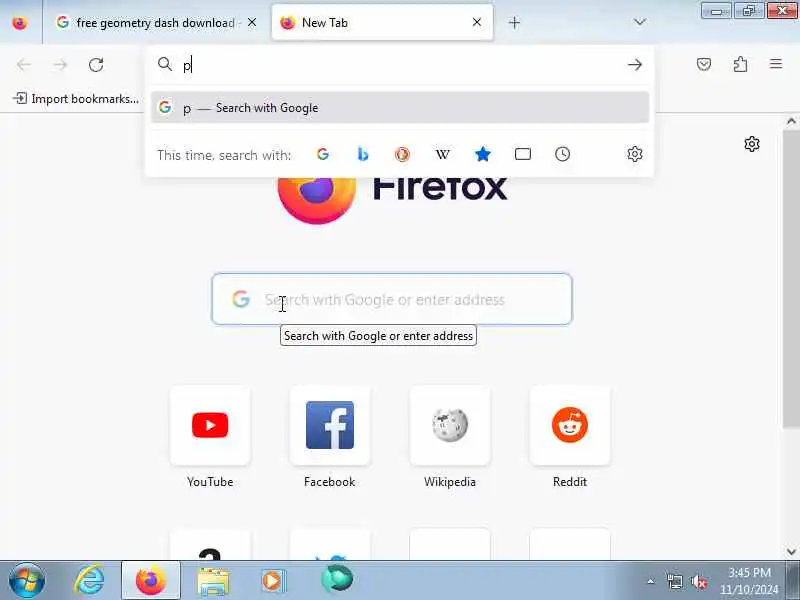The height and width of the screenshot is (600, 800).
Task: Show hidden system tray icons
Action: coord(651,581)
